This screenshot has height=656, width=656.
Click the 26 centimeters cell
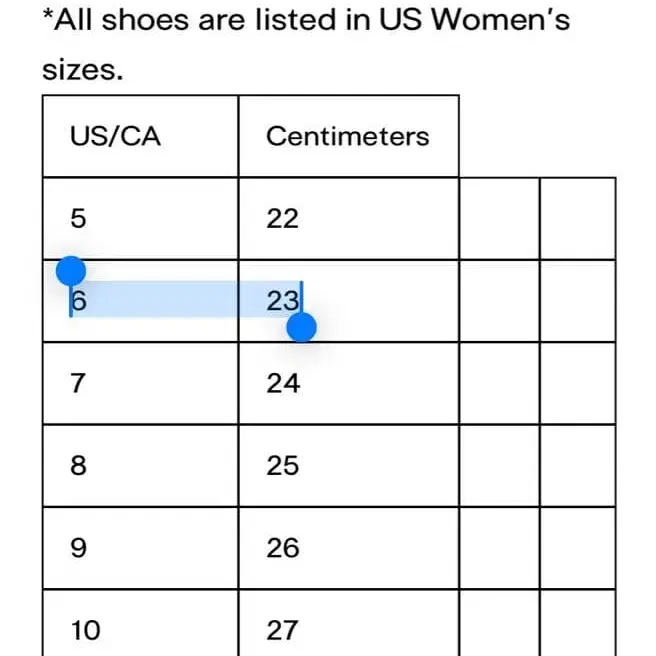348,548
